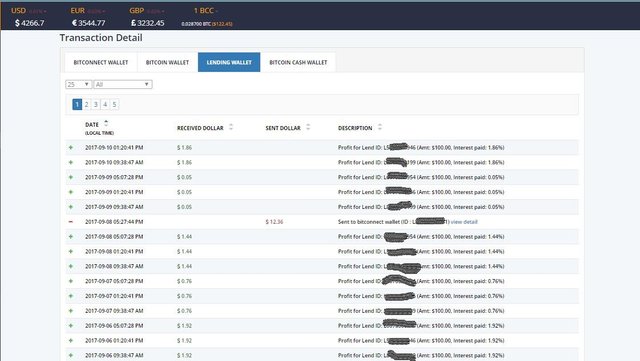This screenshot has height=361, width=640.
Task: Sort by Description column arrows
Action: [x=380, y=127]
